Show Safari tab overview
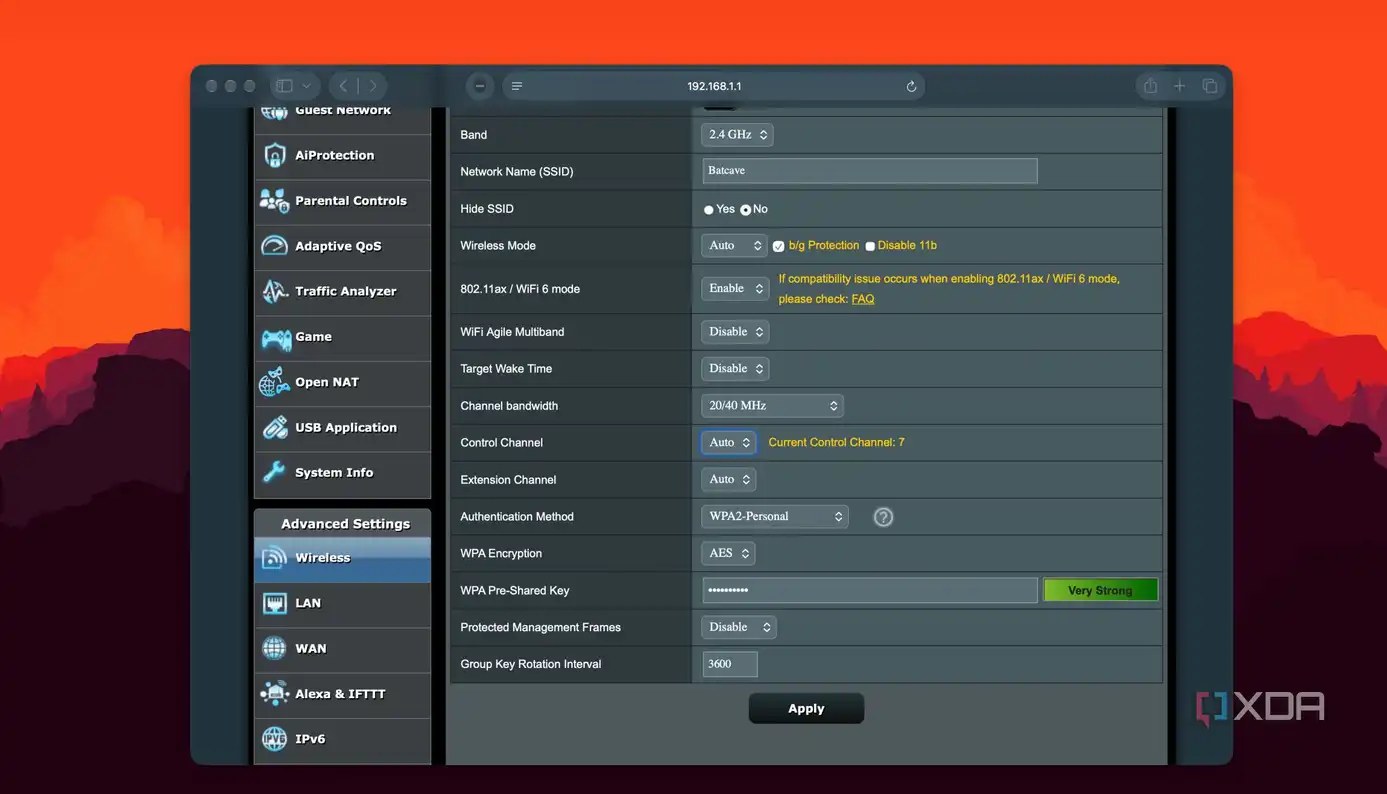Screen dimensions: 1387x794 [x=1210, y=86]
